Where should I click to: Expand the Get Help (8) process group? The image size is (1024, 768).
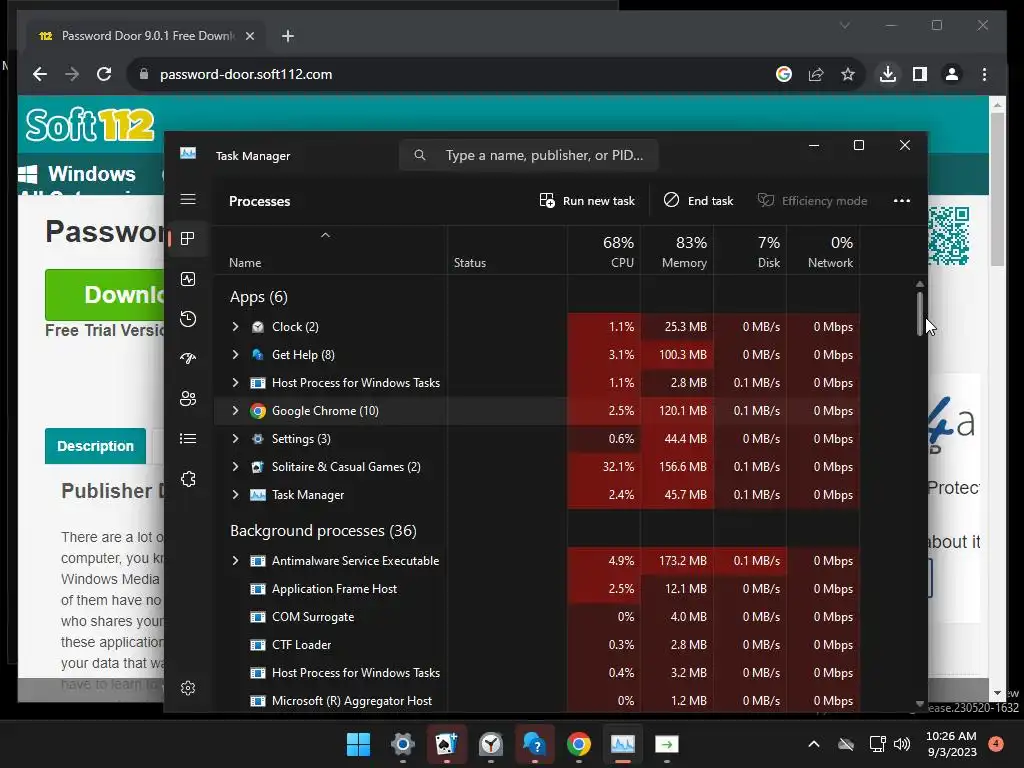click(235, 355)
